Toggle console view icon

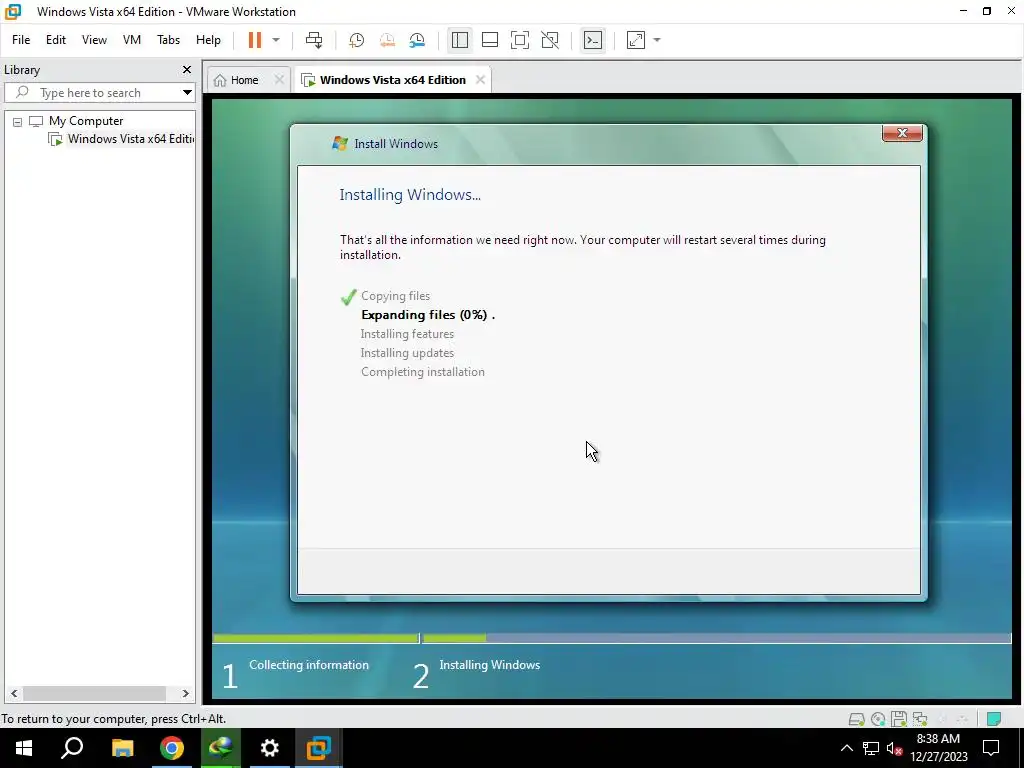point(593,40)
